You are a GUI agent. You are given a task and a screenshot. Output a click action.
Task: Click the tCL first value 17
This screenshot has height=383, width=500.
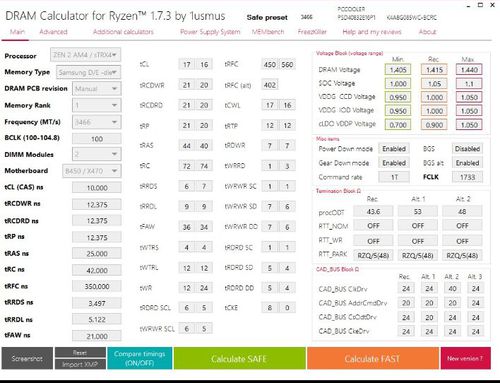pos(187,64)
